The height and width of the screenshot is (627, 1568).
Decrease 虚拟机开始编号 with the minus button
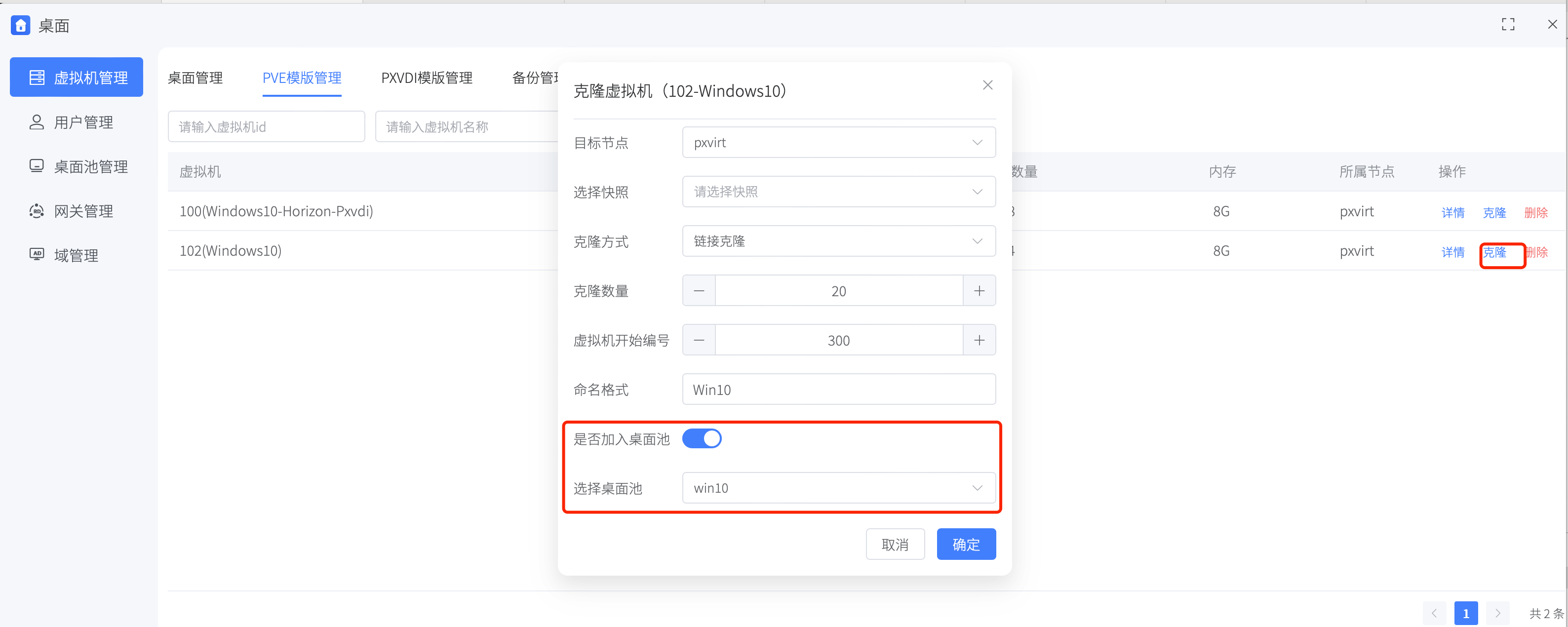click(699, 340)
